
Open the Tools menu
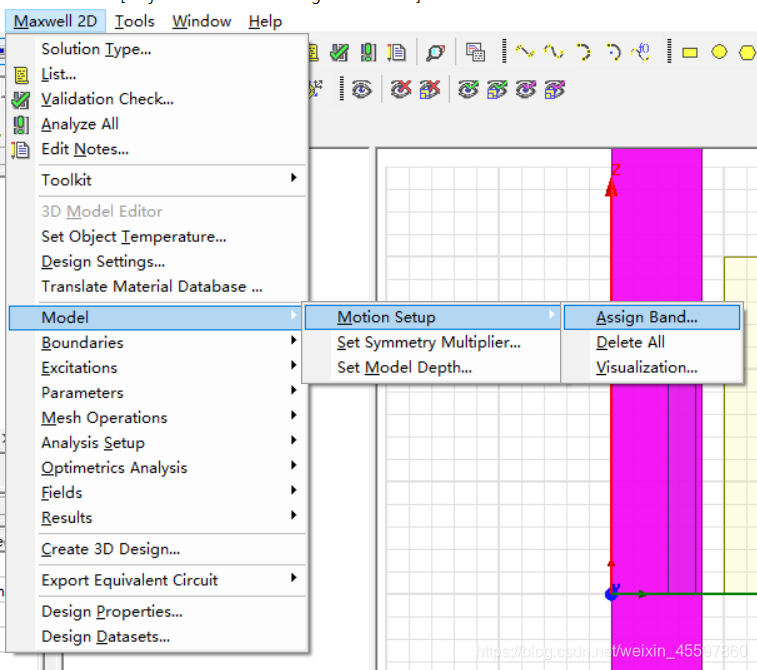click(134, 21)
